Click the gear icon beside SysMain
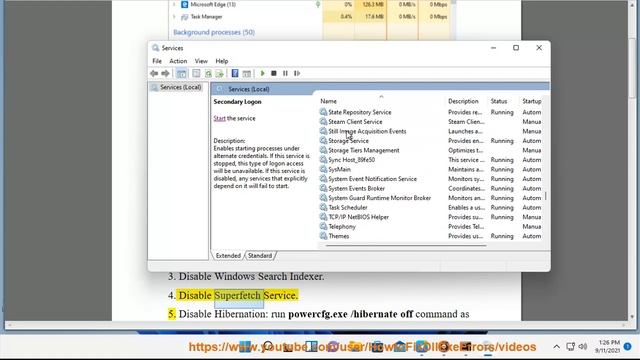This screenshot has width=640, height=360. pyautogui.click(x=323, y=169)
